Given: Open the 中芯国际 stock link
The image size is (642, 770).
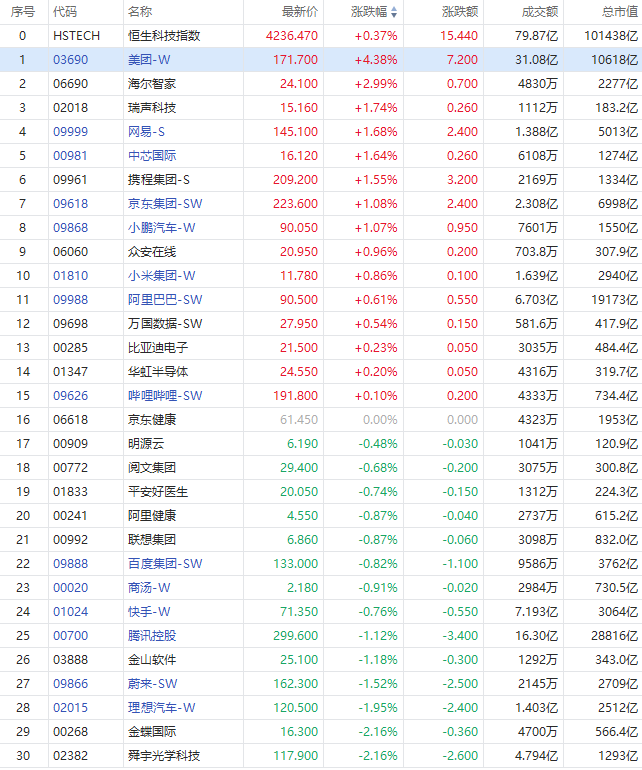Looking at the screenshot, I should 152,156.
